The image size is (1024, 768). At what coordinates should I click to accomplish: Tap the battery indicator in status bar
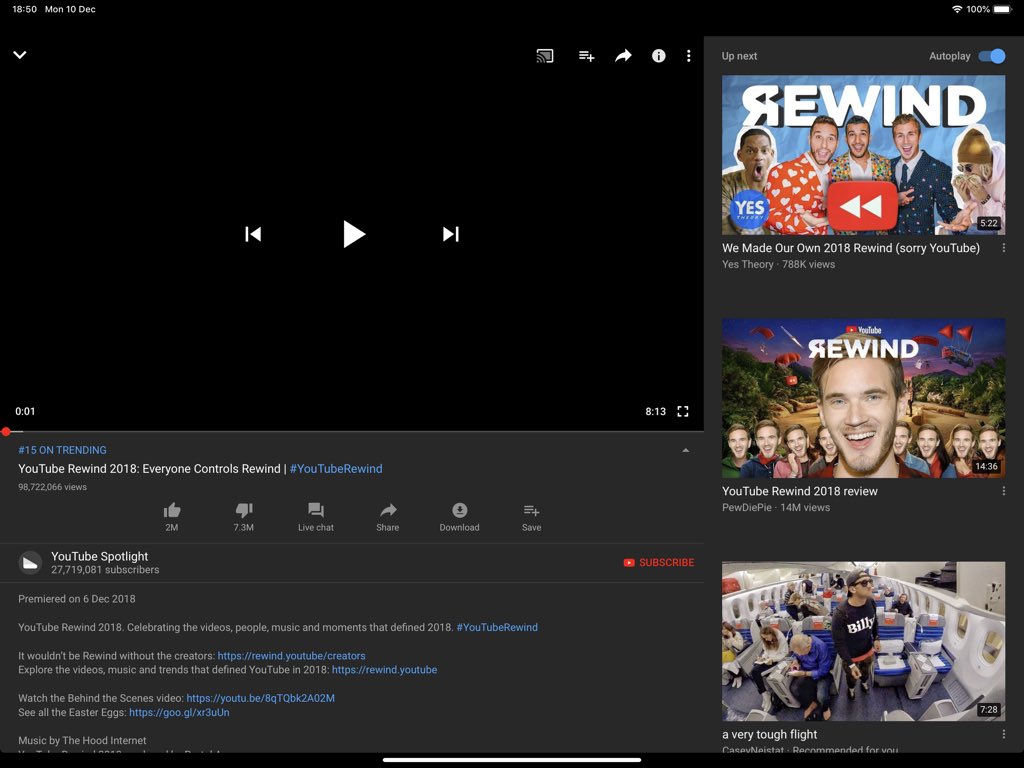(1002, 9)
